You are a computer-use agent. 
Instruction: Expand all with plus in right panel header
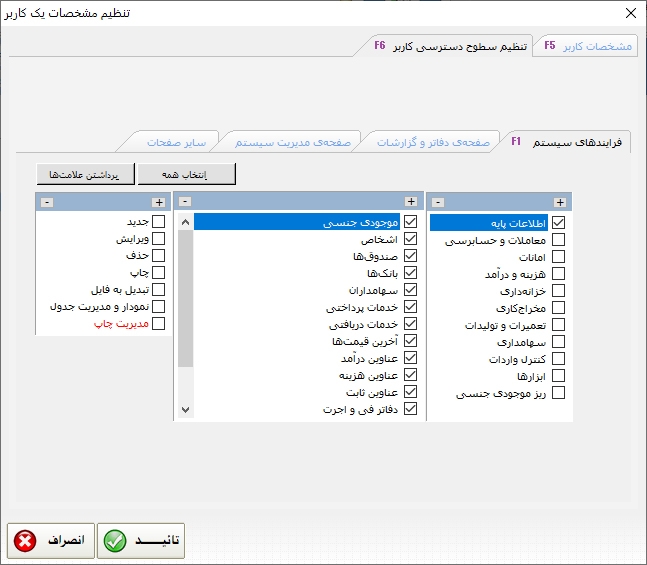point(560,202)
